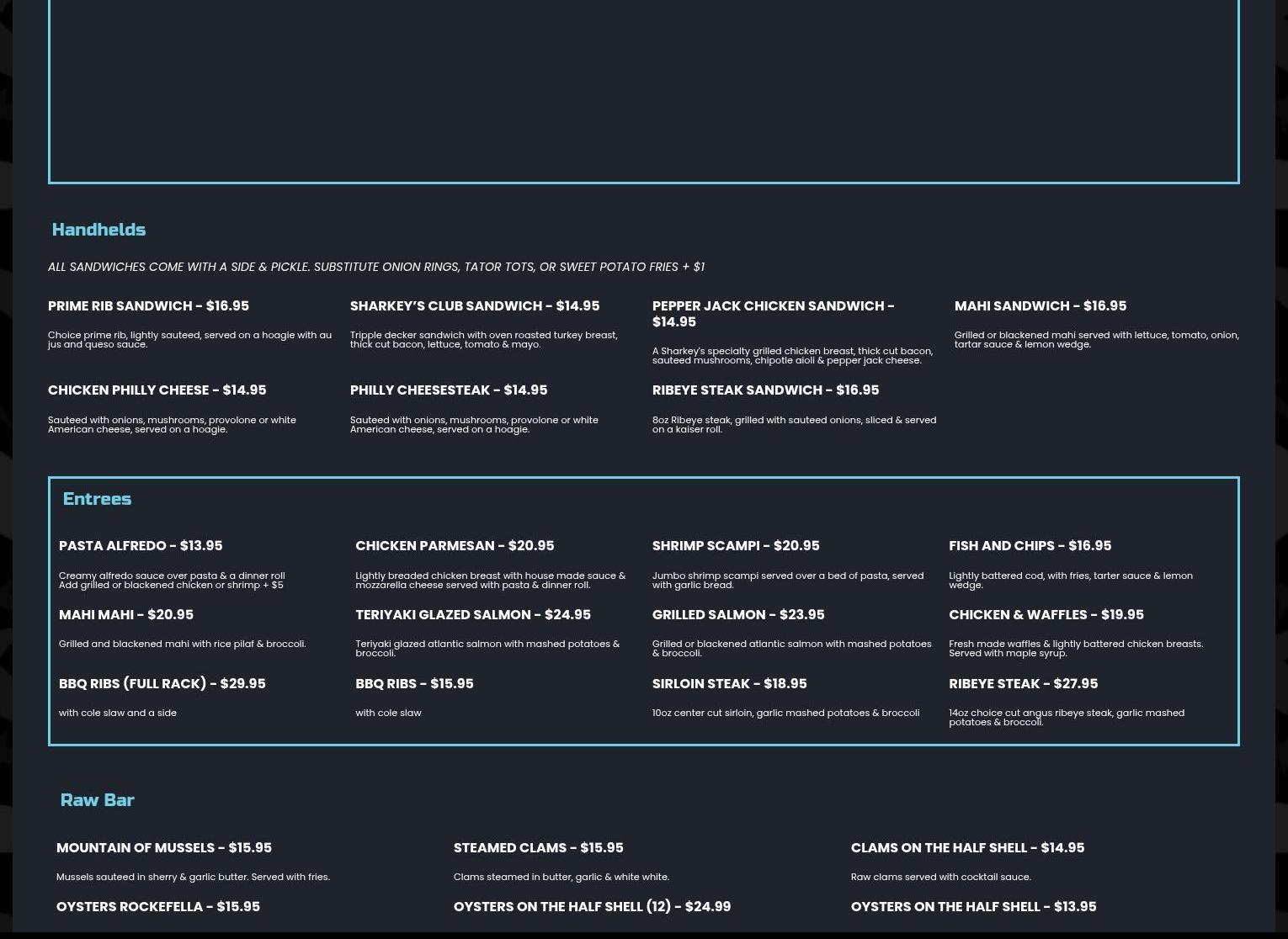This screenshot has width=1288, height=939.
Task: Select the Mountain of Mussels title
Action: (163, 848)
